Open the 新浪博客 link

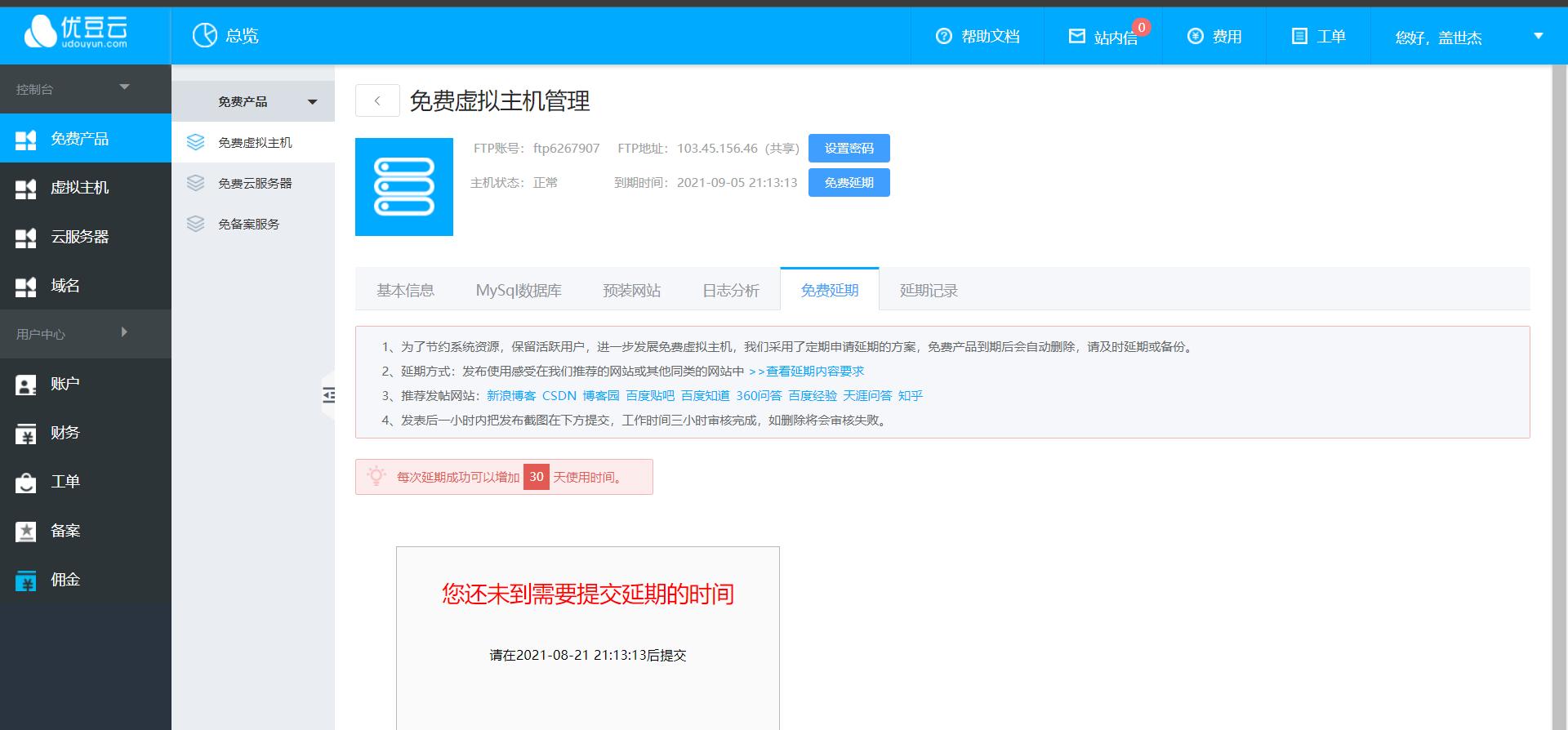point(511,395)
